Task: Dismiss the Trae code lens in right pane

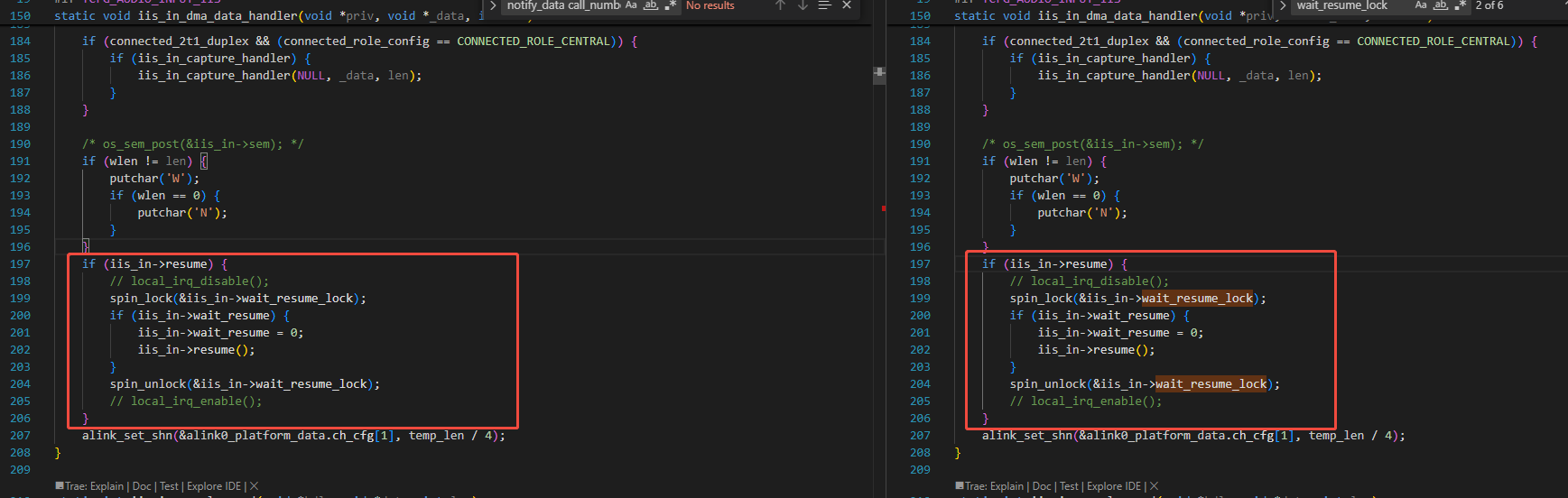Action: tap(1154, 486)
